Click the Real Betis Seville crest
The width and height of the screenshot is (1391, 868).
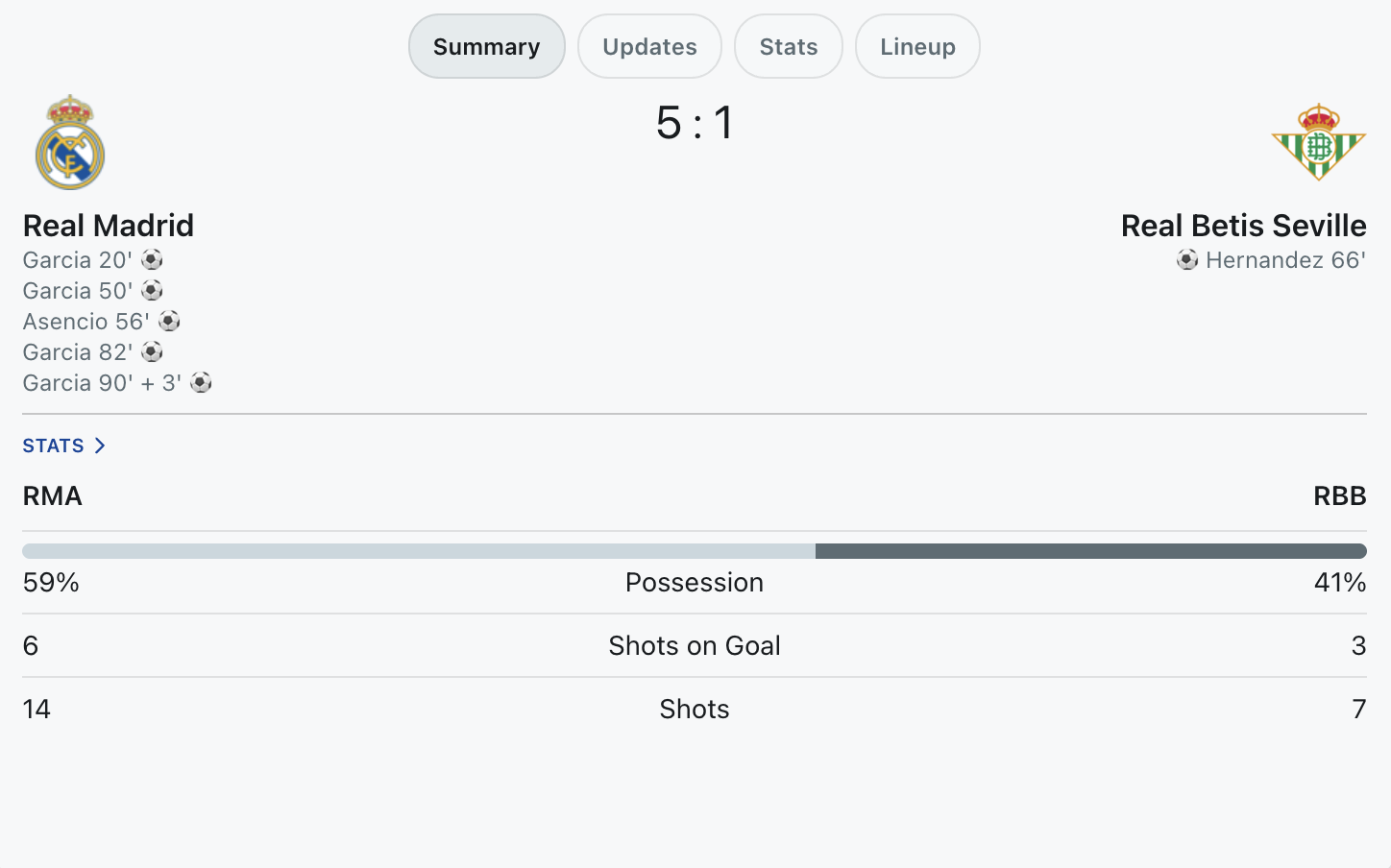(x=1318, y=143)
